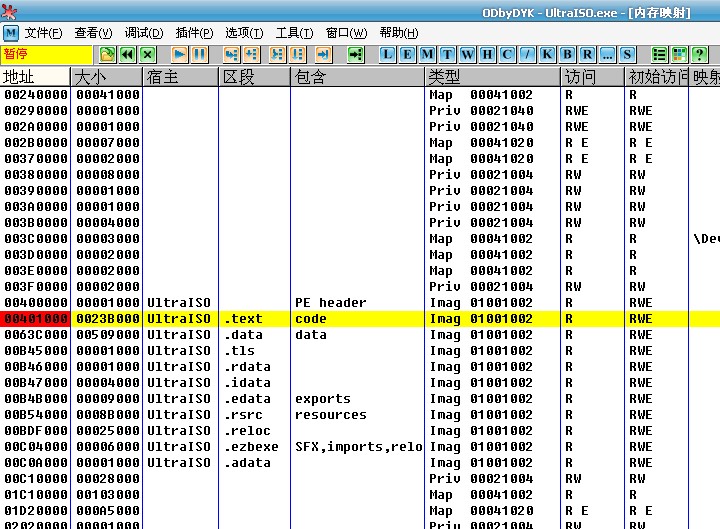Image resolution: width=720 pixels, height=529 pixels.
Task: Click the colored grid appearance icon
Action: pos(679,55)
